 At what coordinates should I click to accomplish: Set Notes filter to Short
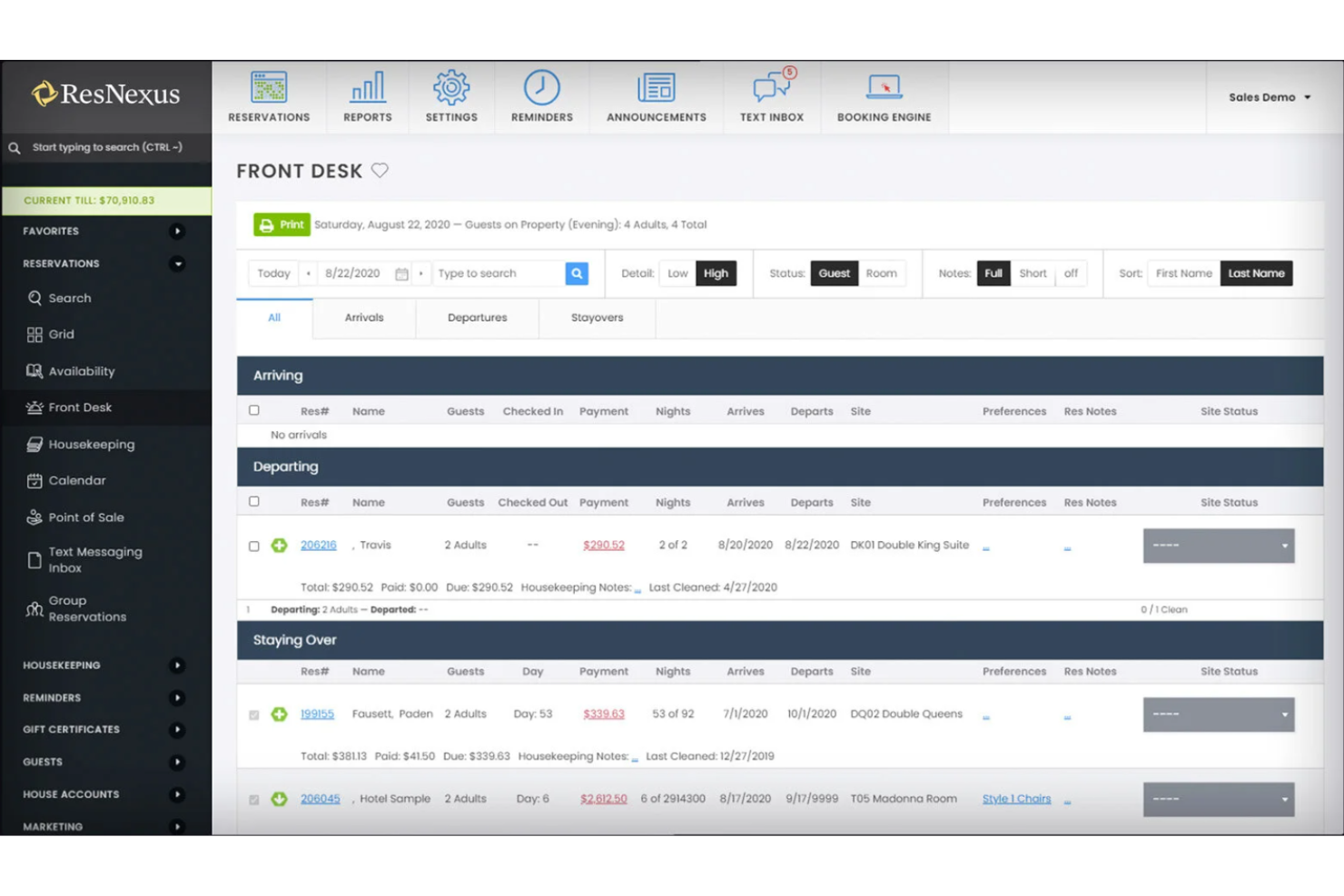click(1033, 273)
